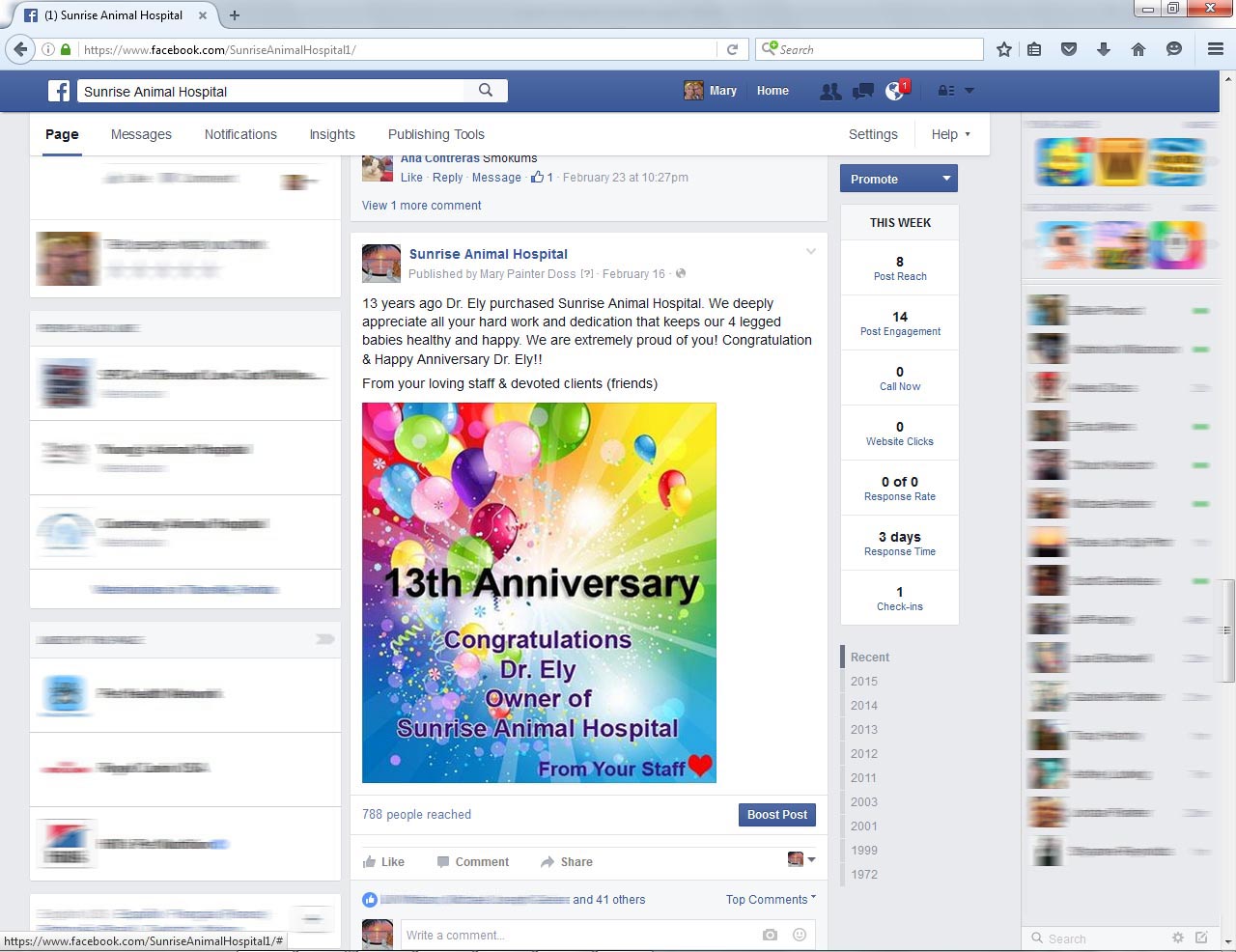Open the page Notifications tab
This screenshot has width=1236, height=952.
point(240,134)
